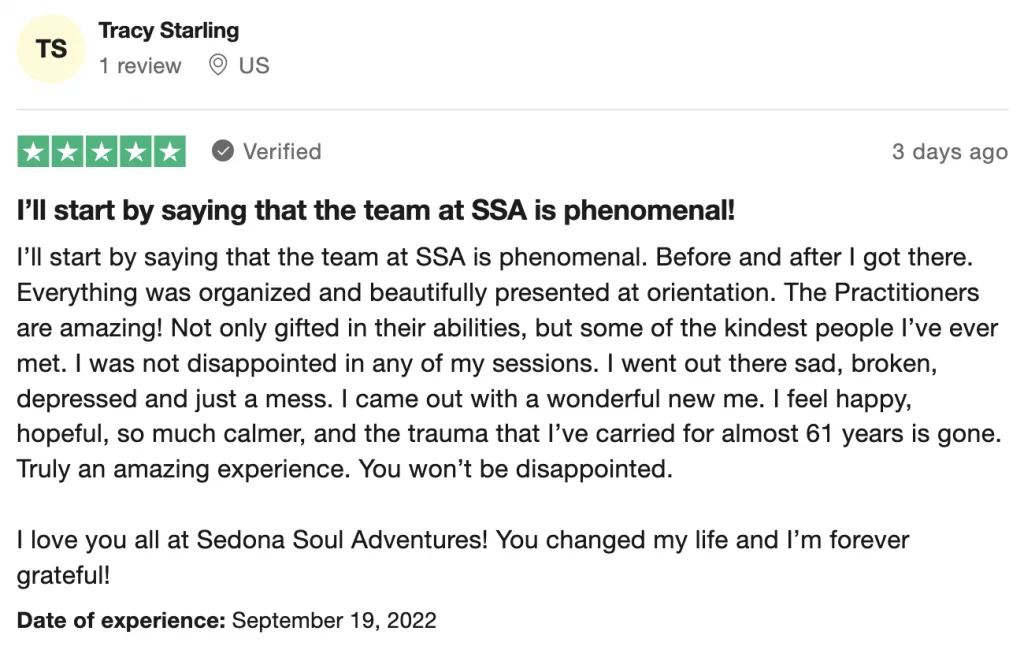This screenshot has height=646, width=1024.
Task: Click the fourth green rating star
Action: click(136, 152)
